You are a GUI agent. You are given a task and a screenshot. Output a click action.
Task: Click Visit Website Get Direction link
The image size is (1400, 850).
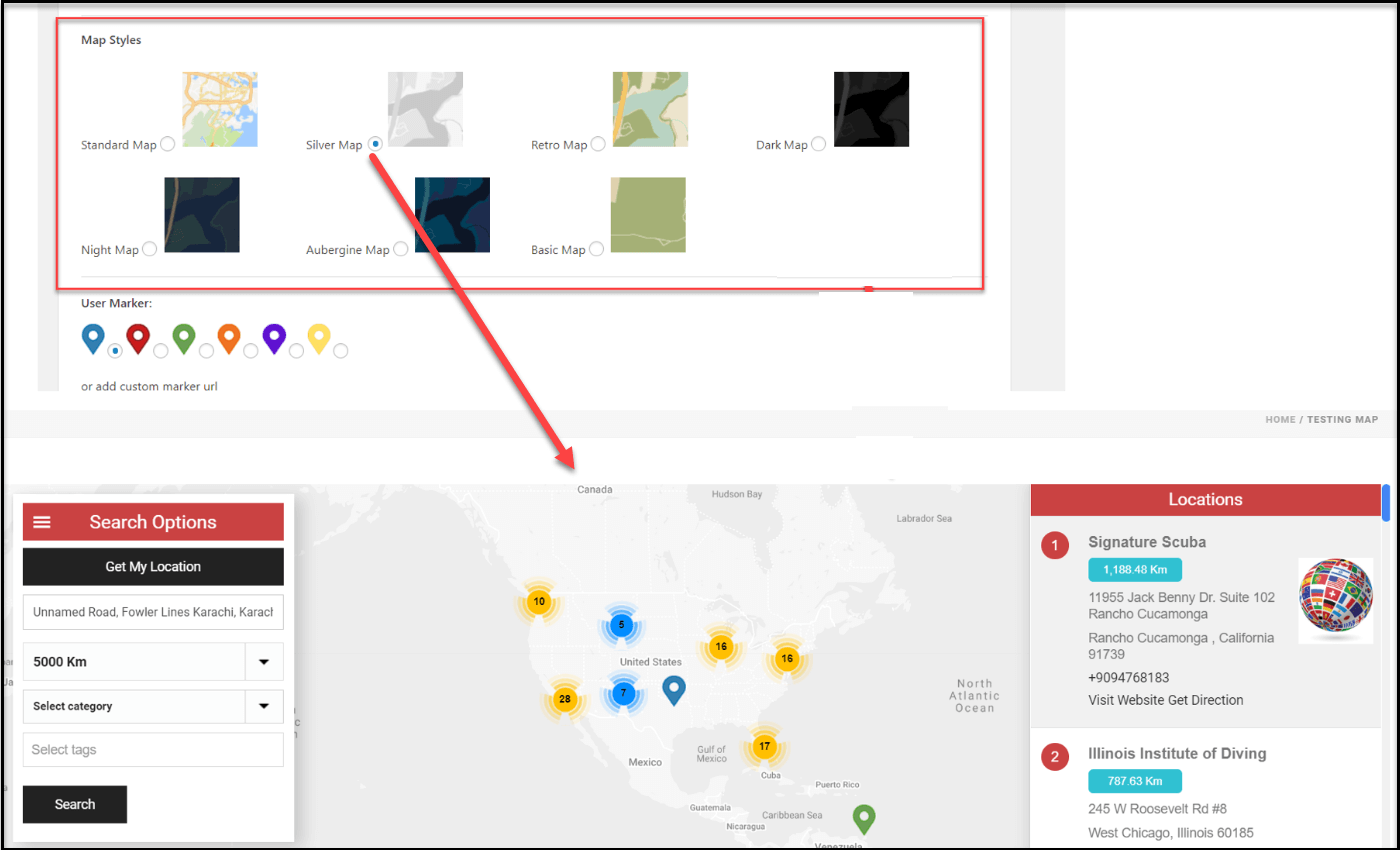(1166, 700)
